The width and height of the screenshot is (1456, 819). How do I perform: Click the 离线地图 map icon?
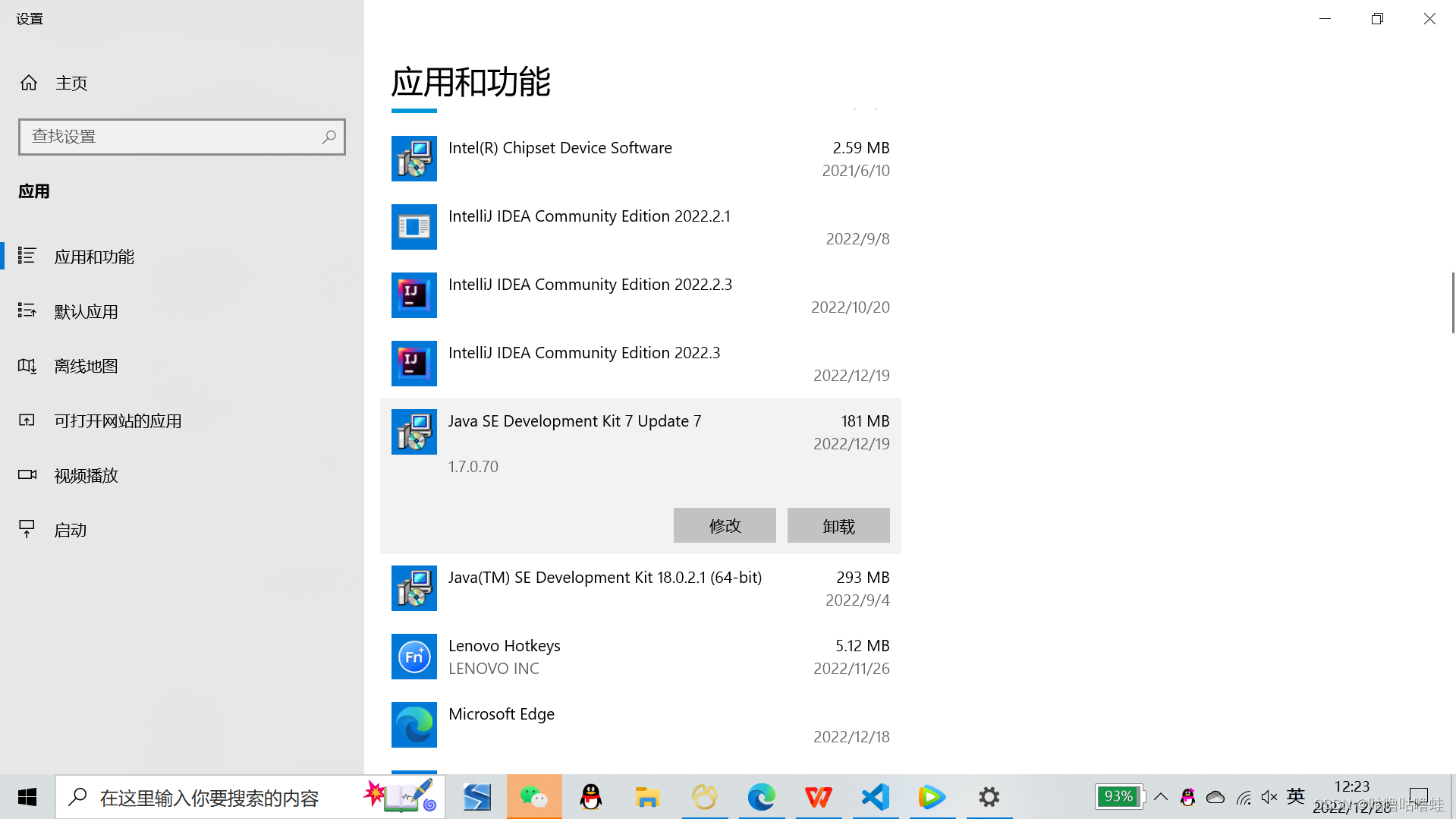27,366
